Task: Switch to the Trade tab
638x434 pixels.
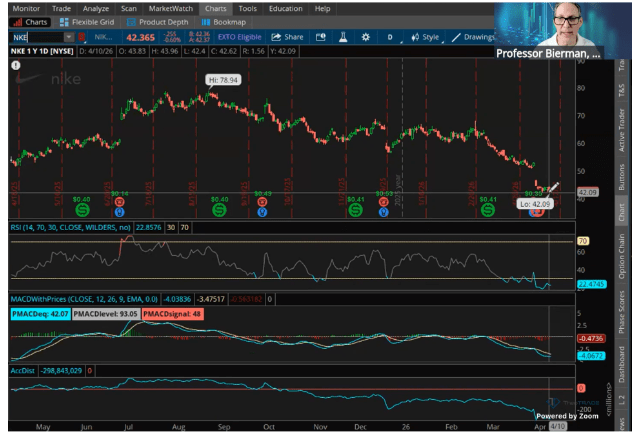Action: click(x=61, y=9)
